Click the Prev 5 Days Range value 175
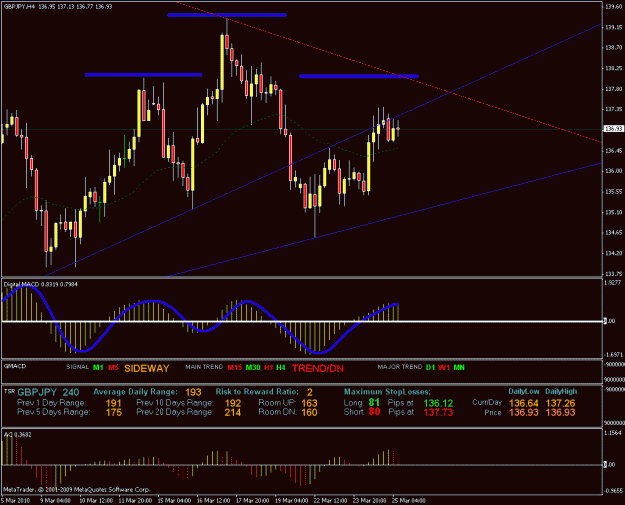The width and height of the screenshot is (625, 505). [114, 412]
